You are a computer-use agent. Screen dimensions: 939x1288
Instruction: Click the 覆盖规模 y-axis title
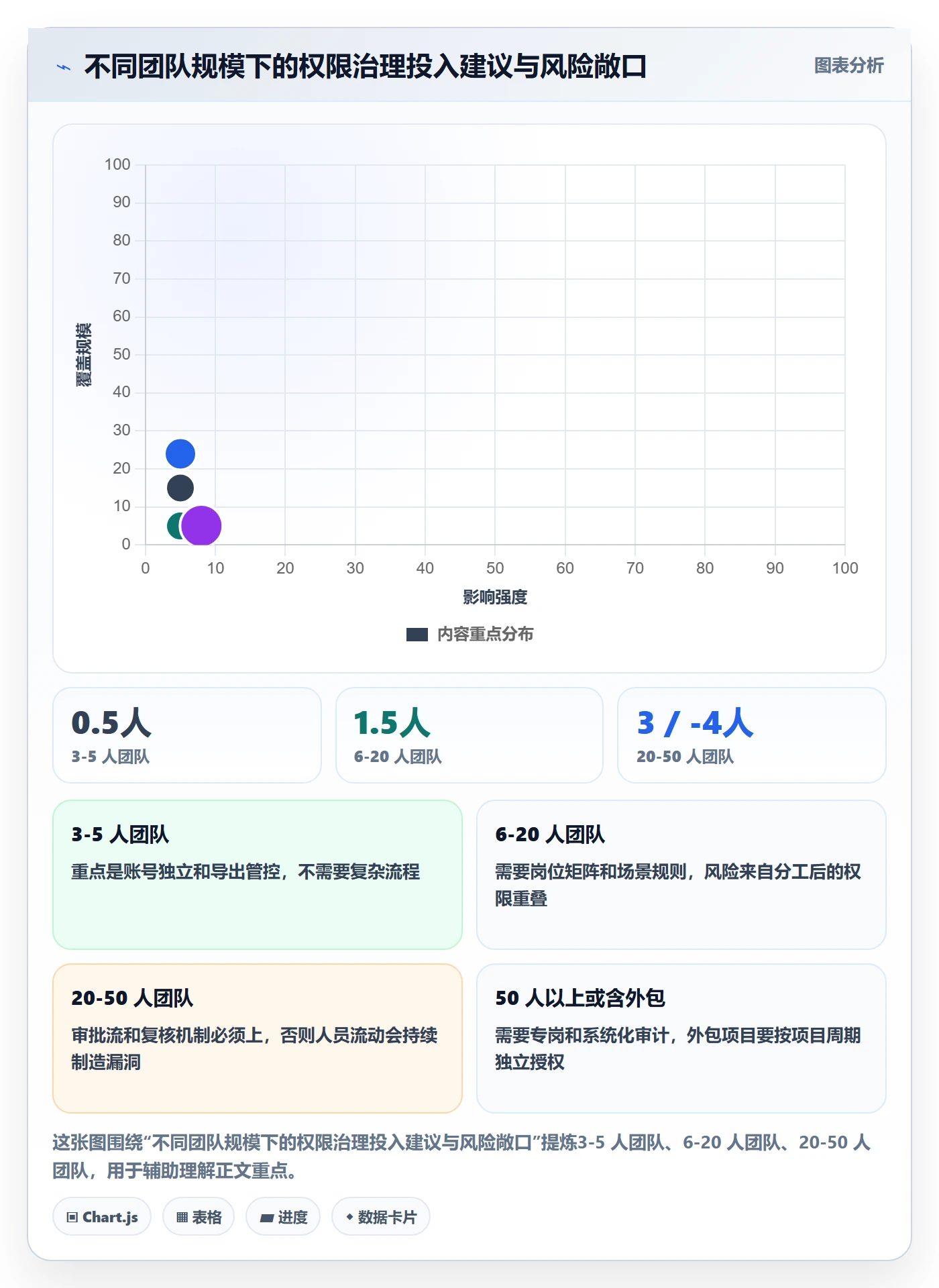tap(84, 355)
